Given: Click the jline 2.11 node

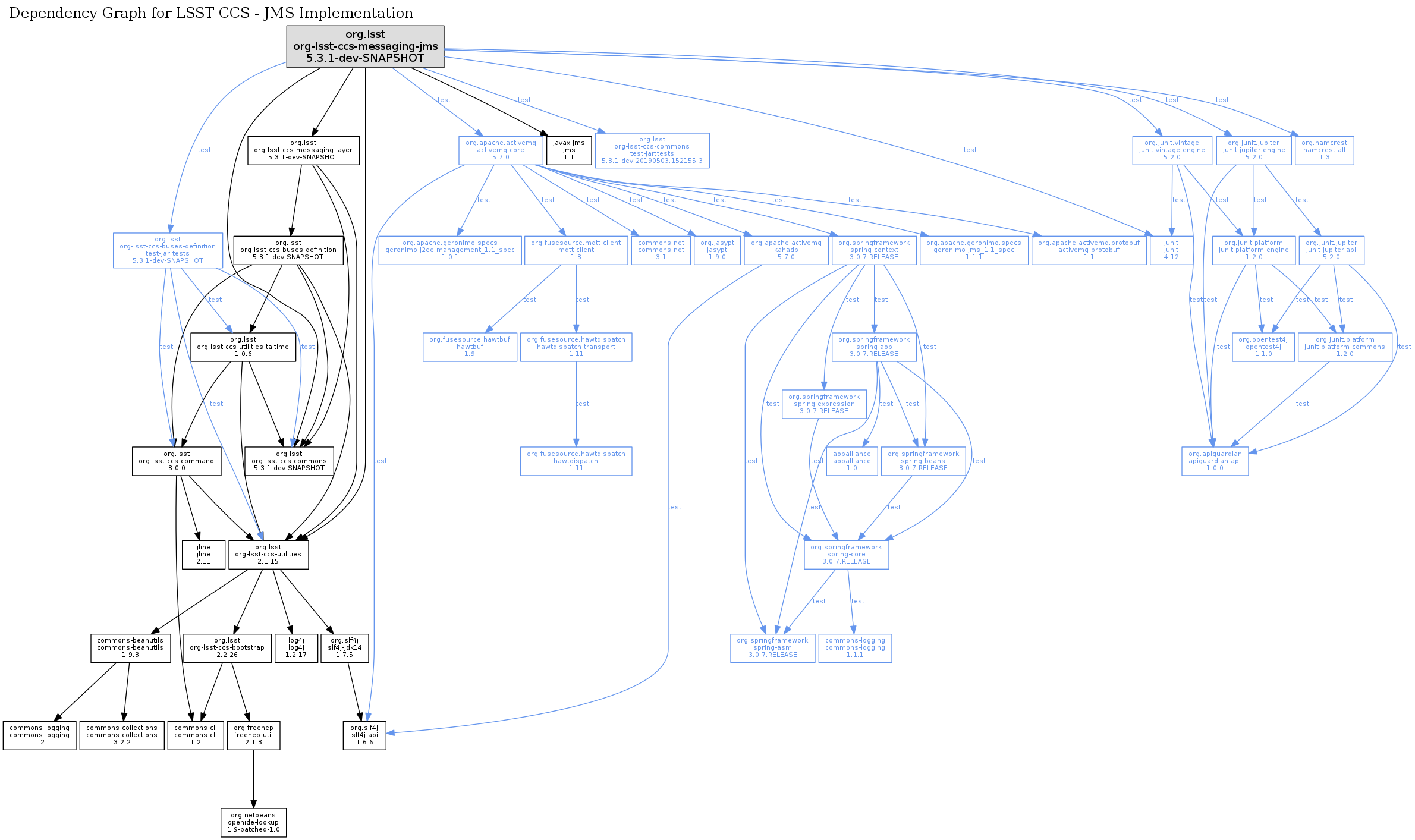Looking at the screenshot, I should tap(203, 555).
